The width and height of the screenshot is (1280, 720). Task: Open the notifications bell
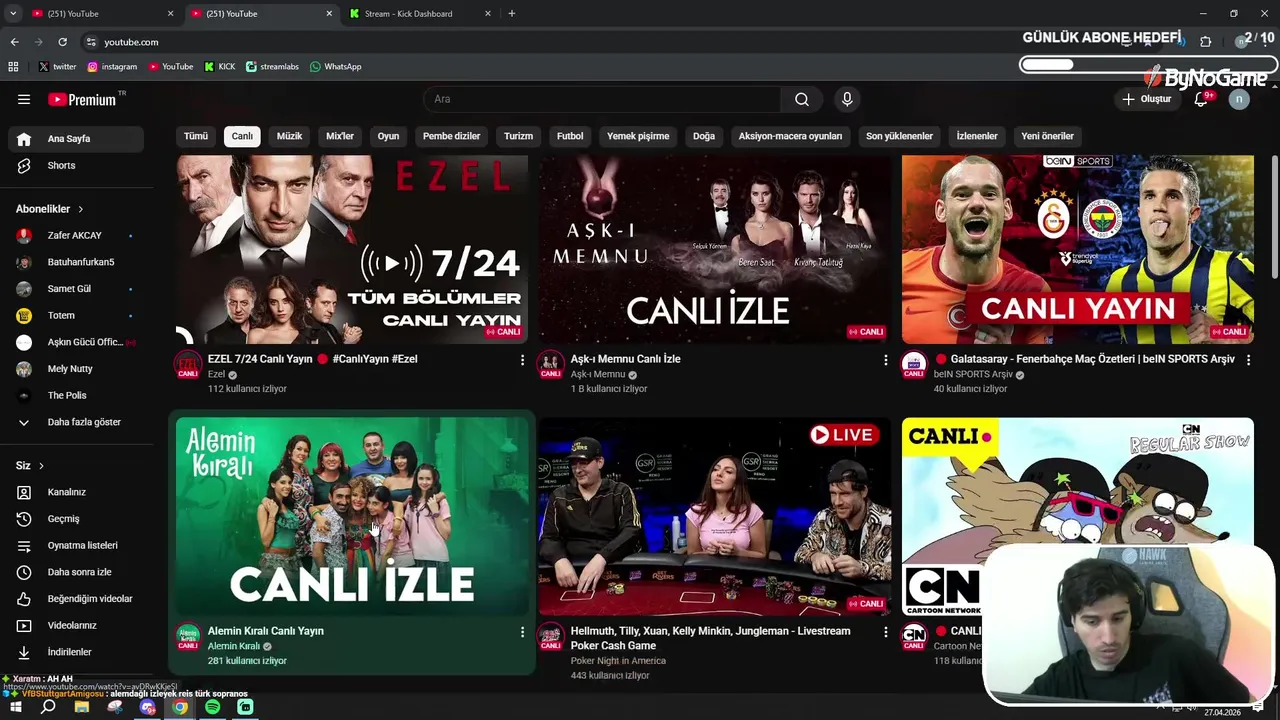1203,99
